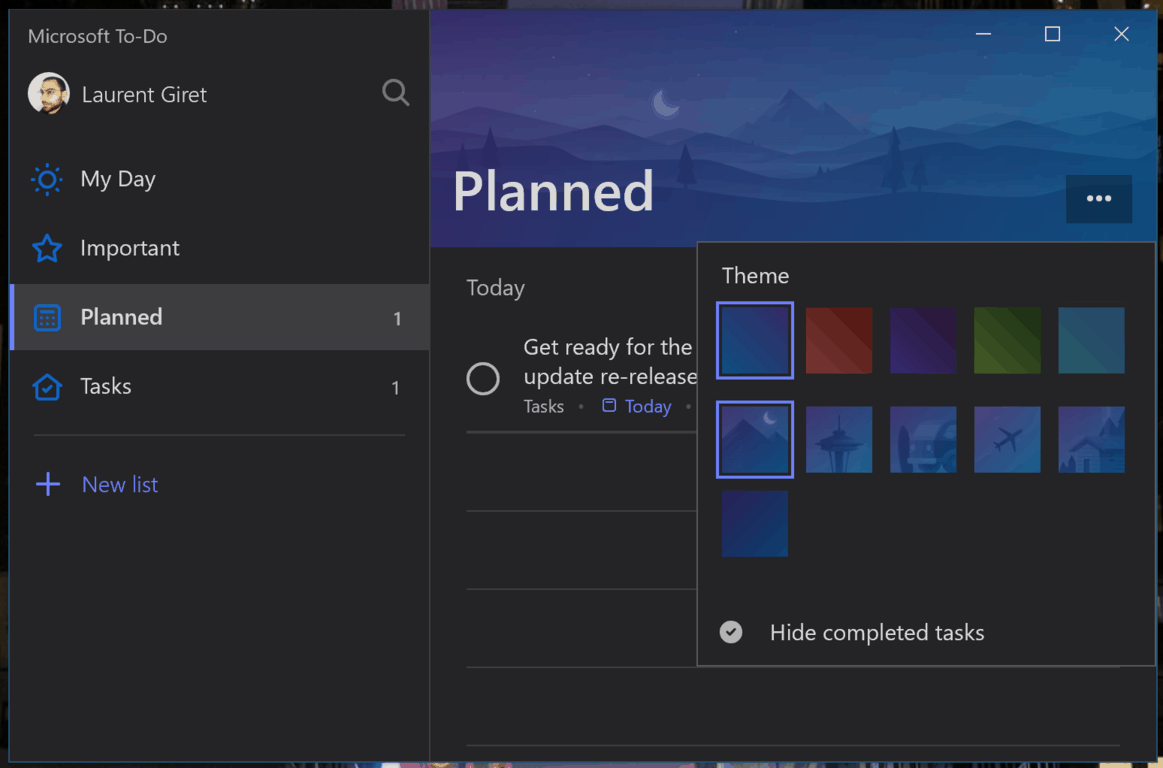Screen dimensions: 1163x768
Task: Click the Hide completed tasks label
Action: click(x=877, y=632)
